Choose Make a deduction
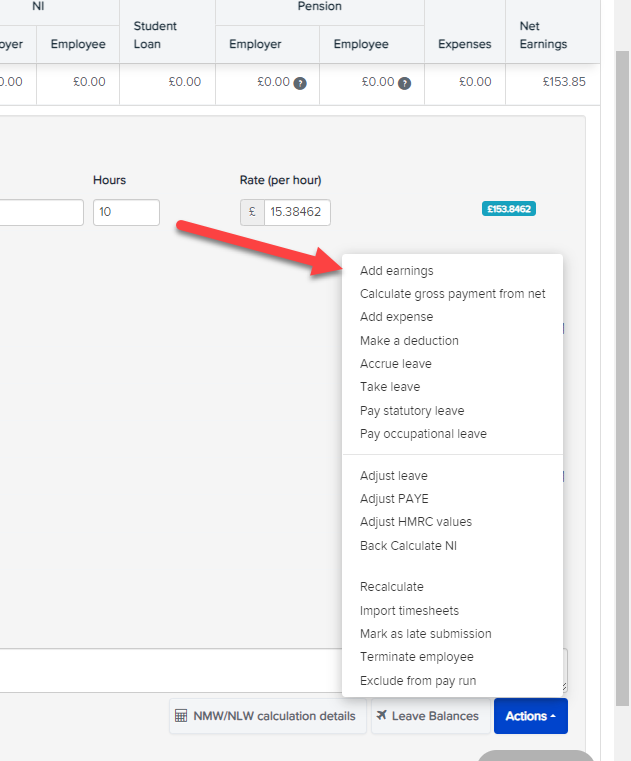Screen dimensions: 631x761 (409, 341)
